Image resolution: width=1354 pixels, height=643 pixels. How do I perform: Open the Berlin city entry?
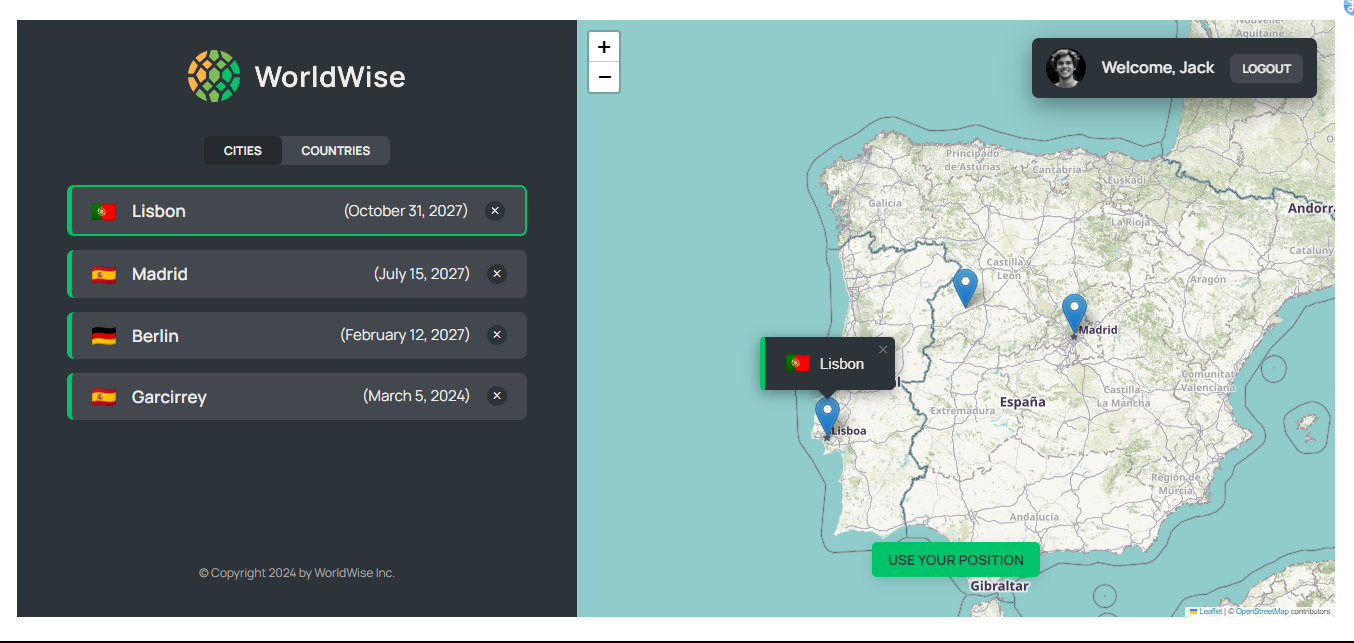(x=297, y=335)
